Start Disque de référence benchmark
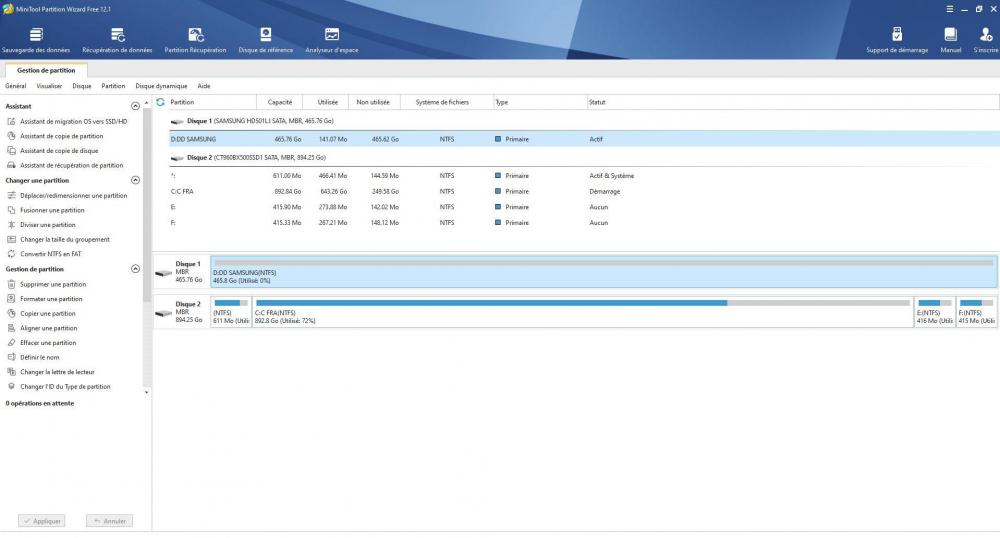The image size is (1000, 538). pyautogui.click(x=265, y=40)
